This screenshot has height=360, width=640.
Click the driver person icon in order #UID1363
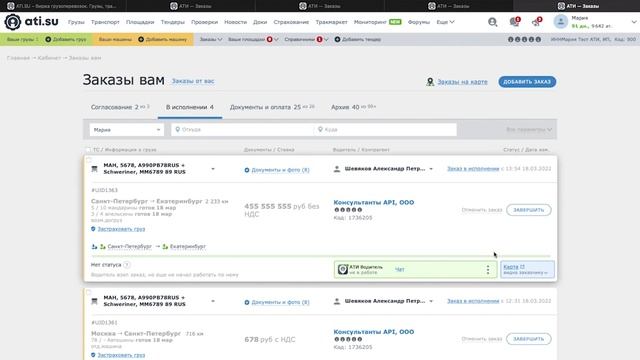[337, 169]
